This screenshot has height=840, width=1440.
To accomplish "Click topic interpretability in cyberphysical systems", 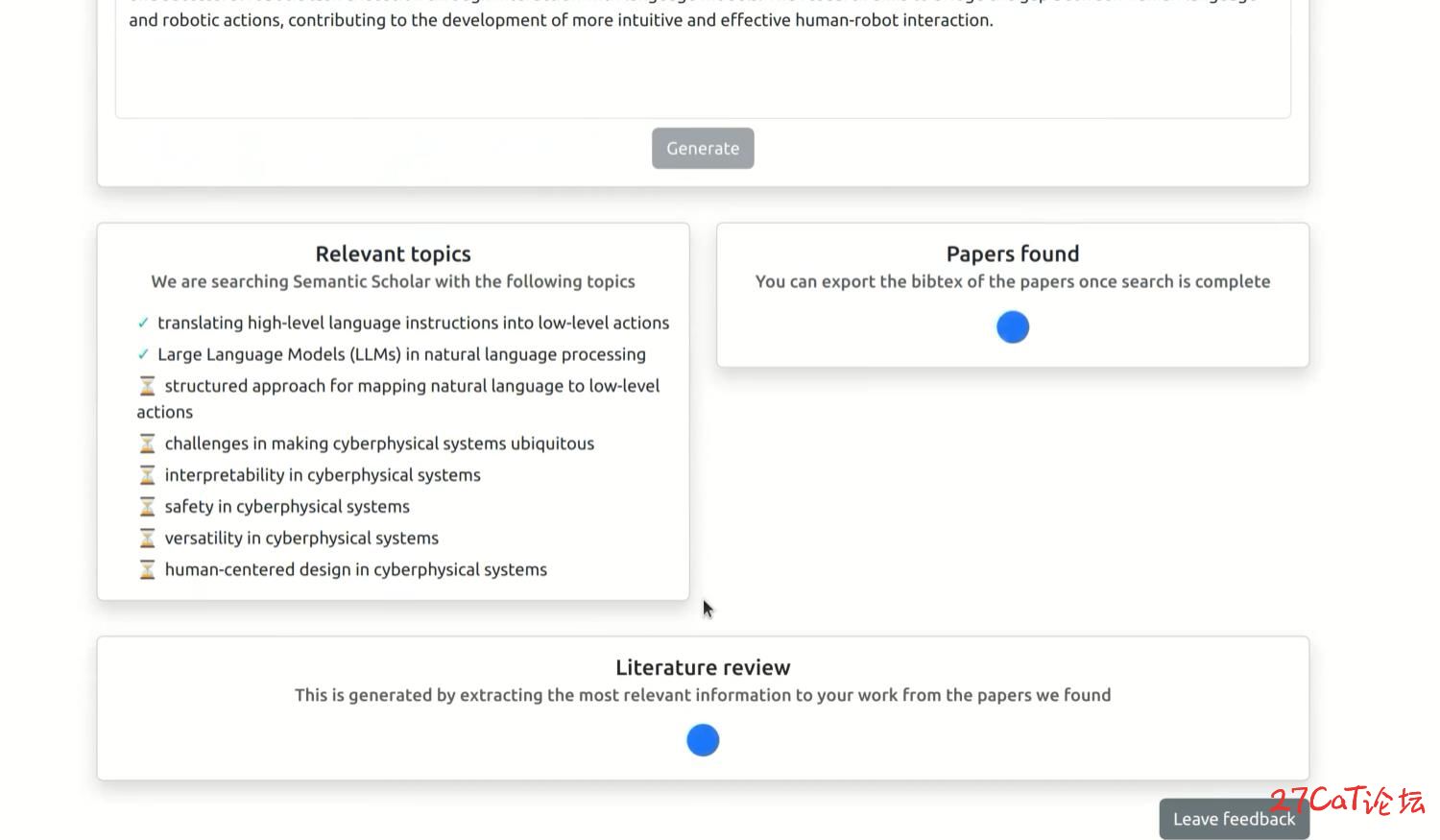I will pos(323,475).
